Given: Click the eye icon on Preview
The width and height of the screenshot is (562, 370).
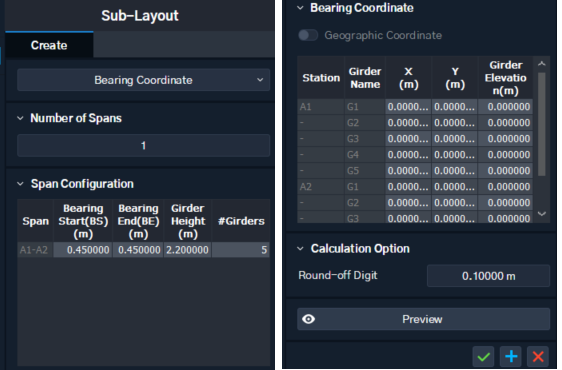Looking at the screenshot, I should click(x=309, y=319).
